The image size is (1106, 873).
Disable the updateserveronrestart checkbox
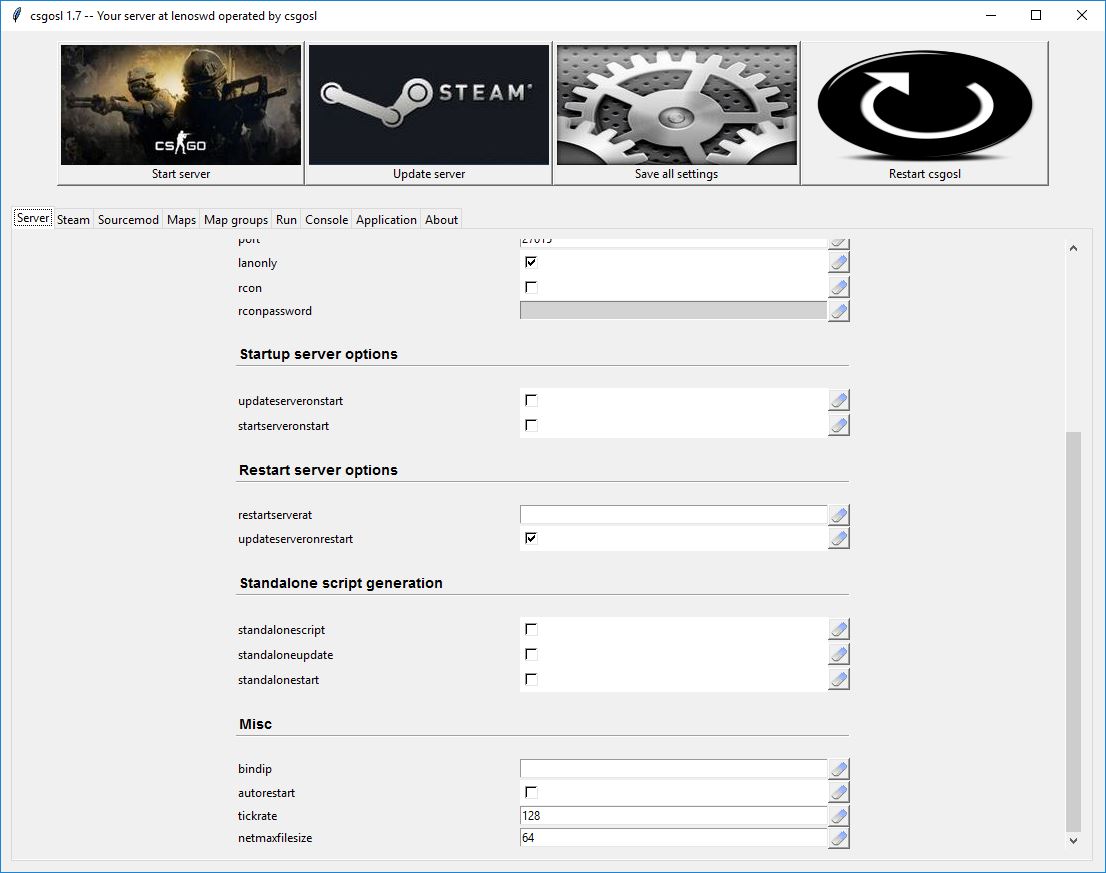tap(531, 538)
